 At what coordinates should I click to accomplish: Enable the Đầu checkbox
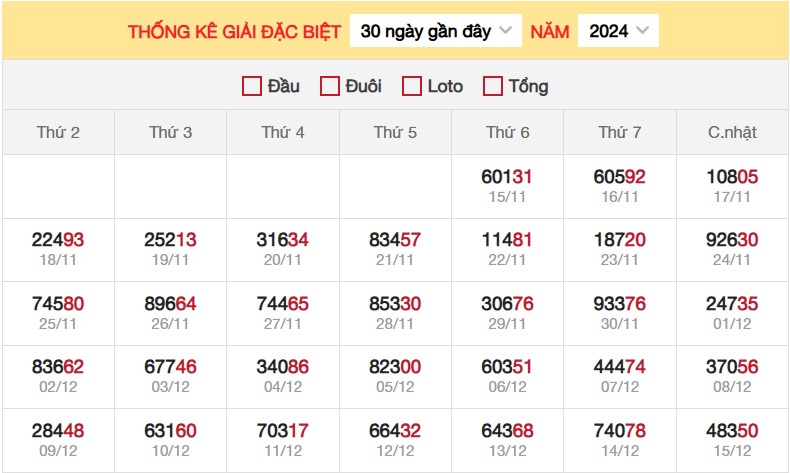point(252,86)
